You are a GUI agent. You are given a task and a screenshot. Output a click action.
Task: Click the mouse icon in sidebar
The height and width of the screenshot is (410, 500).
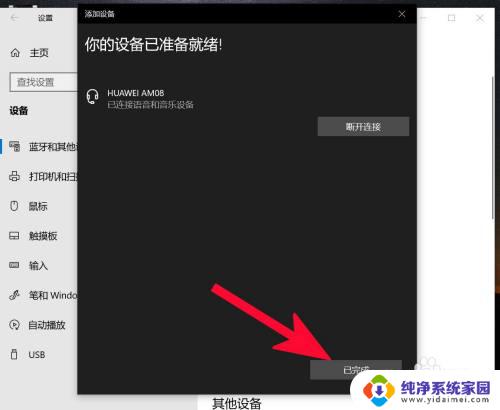tap(14, 206)
